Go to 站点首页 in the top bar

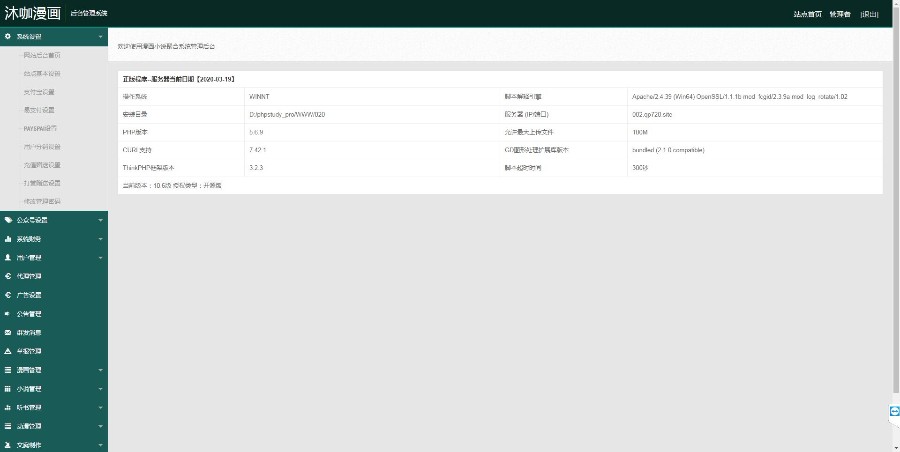click(x=807, y=14)
